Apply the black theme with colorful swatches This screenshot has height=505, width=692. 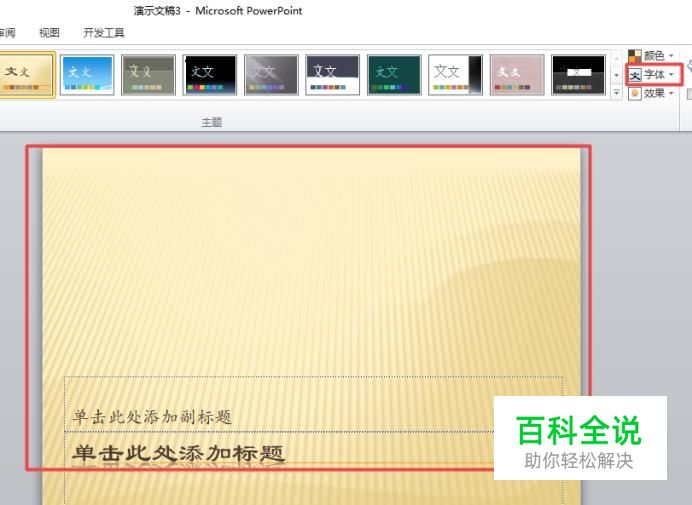[x=210, y=75]
